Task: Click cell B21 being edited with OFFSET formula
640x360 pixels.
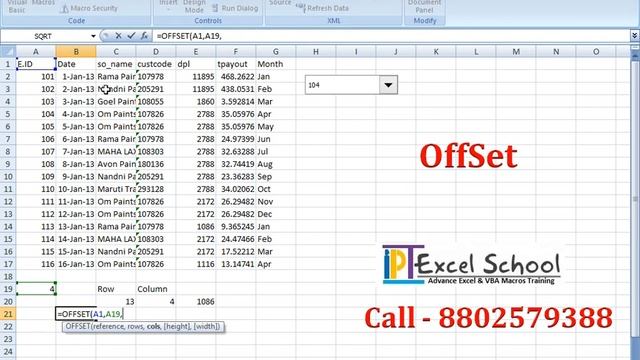Action: pos(76,314)
